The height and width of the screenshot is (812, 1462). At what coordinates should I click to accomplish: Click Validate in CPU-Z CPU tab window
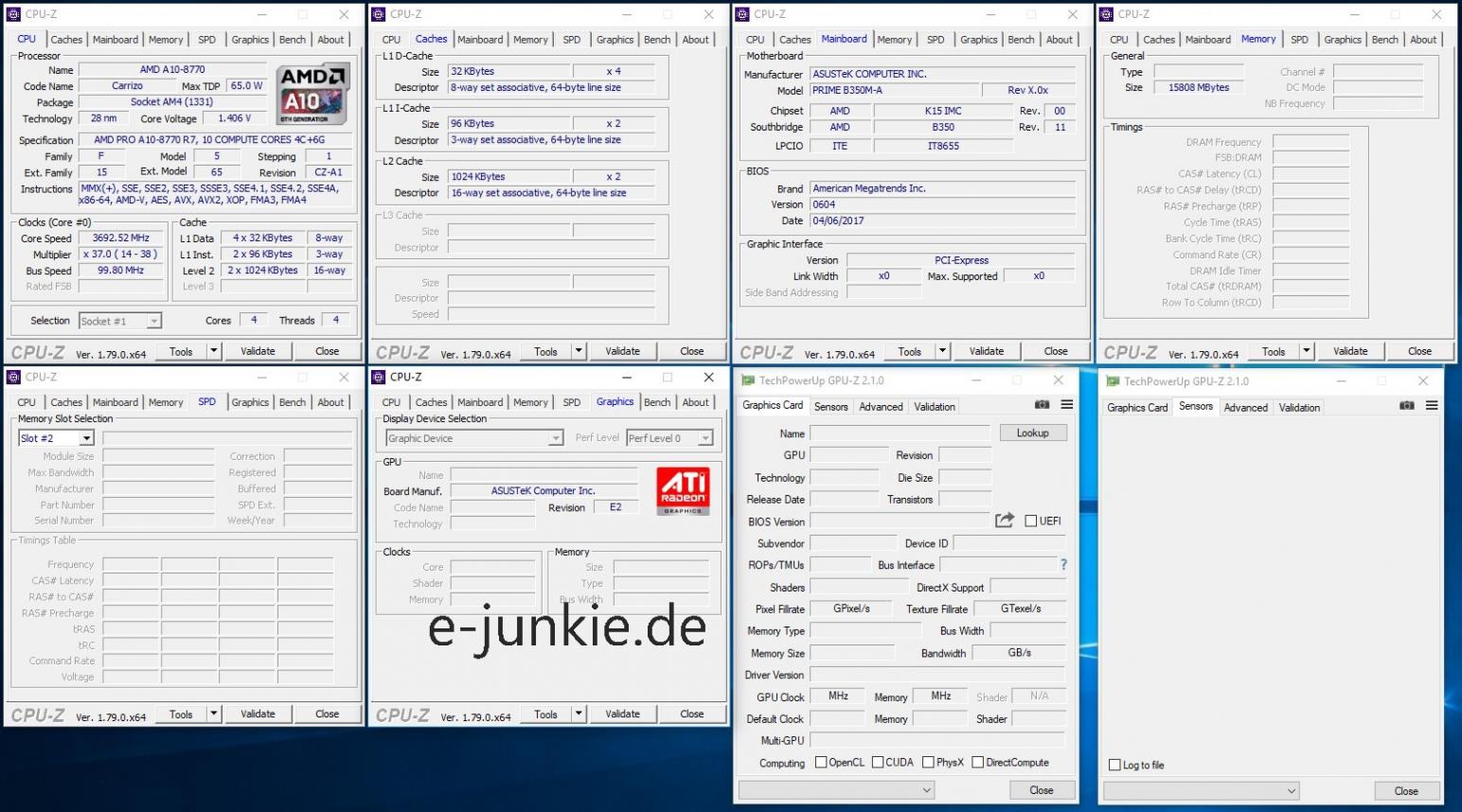pyautogui.click(x=258, y=351)
